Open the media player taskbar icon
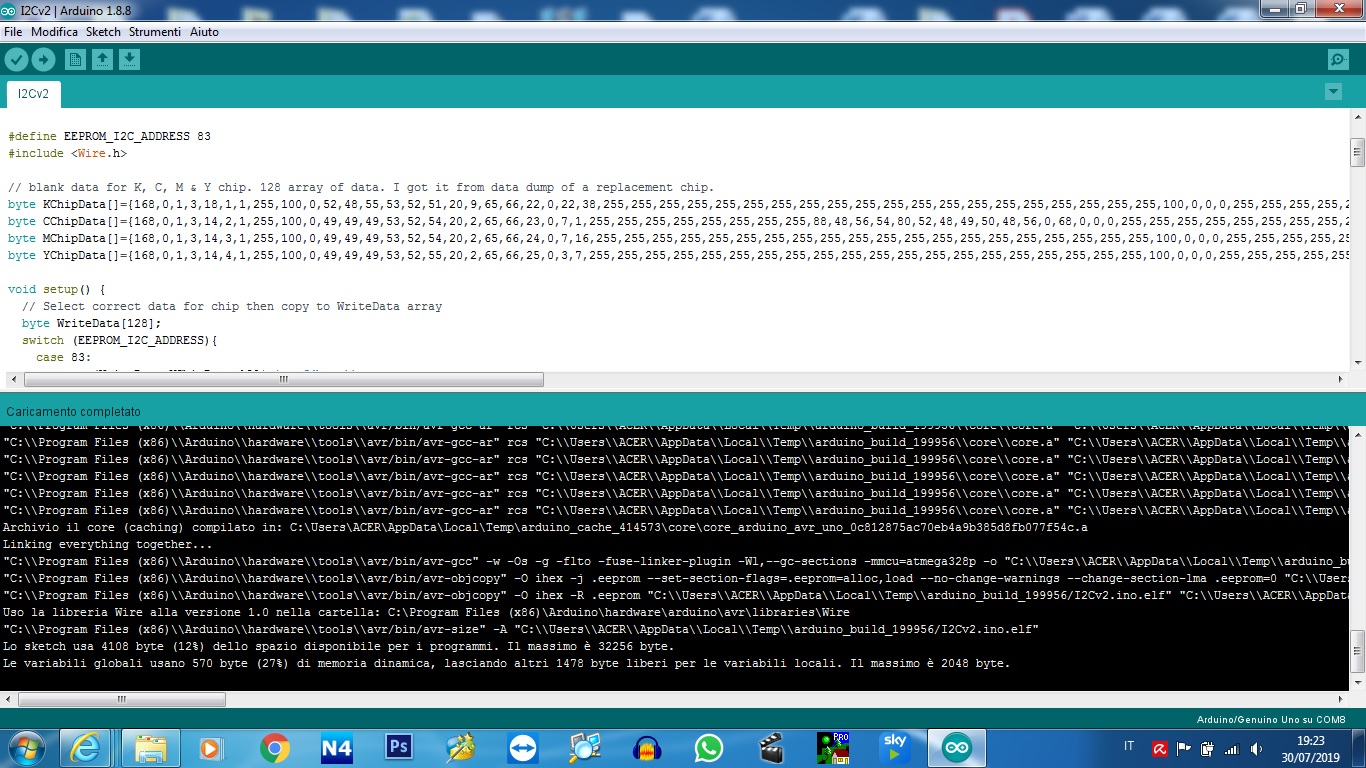The width and height of the screenshot is (1366, 768). pos(211,748)
